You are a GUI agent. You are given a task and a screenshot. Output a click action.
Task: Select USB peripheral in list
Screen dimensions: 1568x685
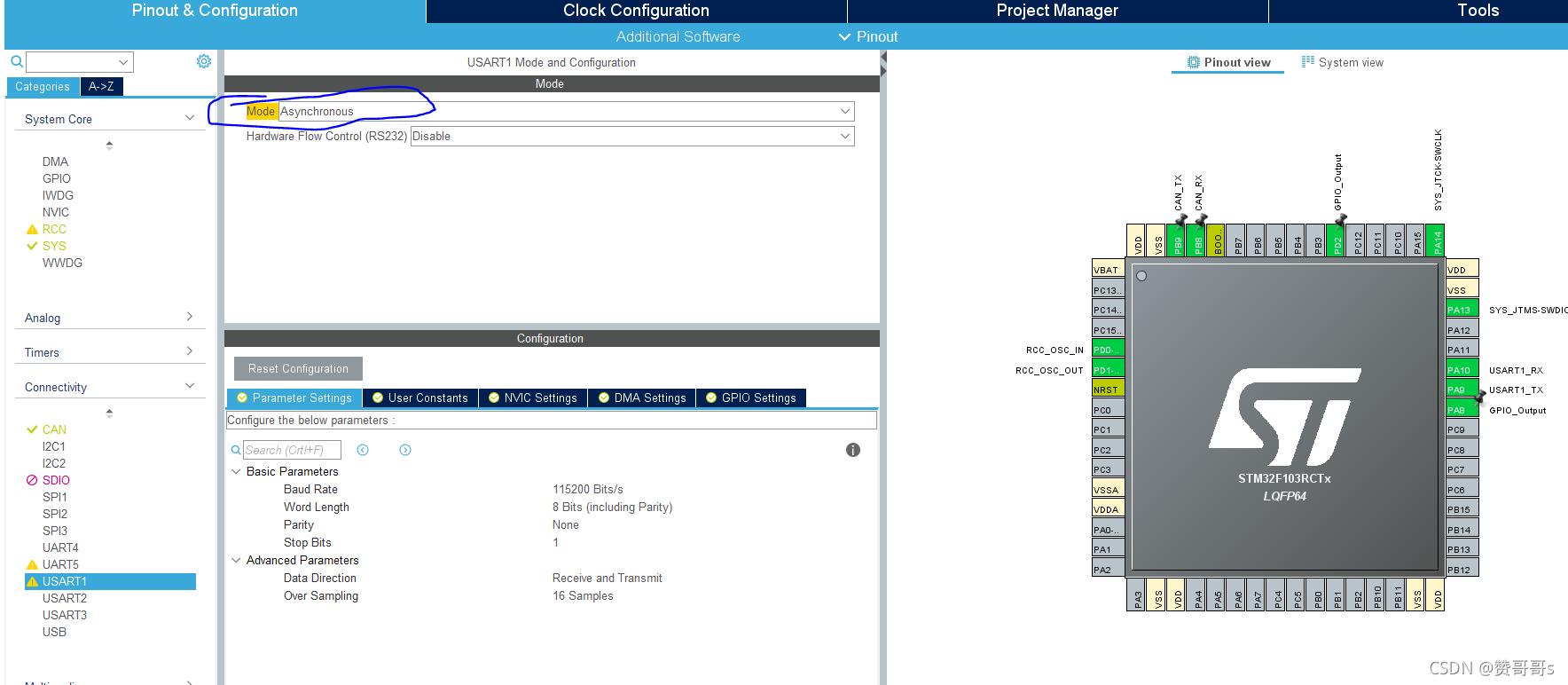54,632
